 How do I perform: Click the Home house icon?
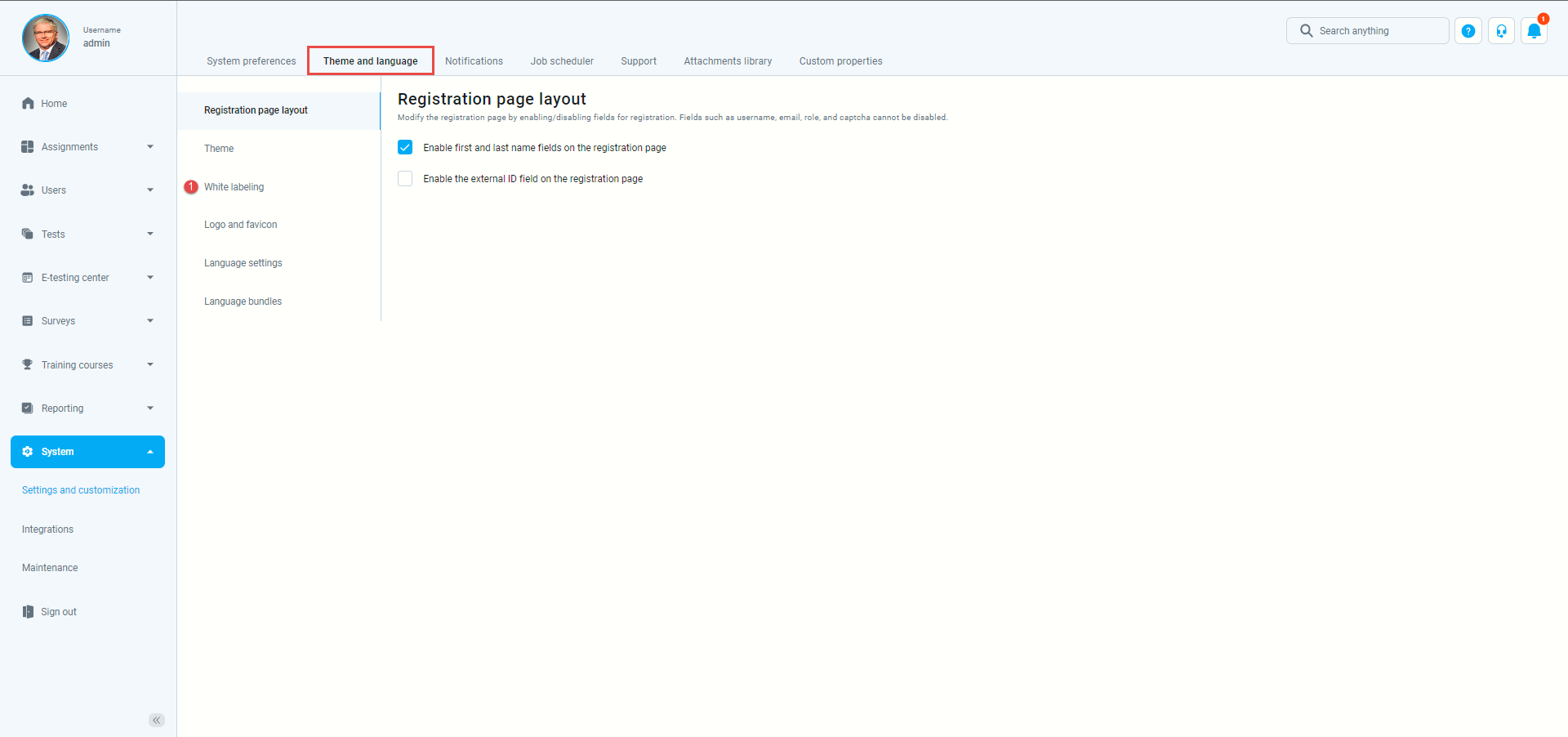pos(28,104)
